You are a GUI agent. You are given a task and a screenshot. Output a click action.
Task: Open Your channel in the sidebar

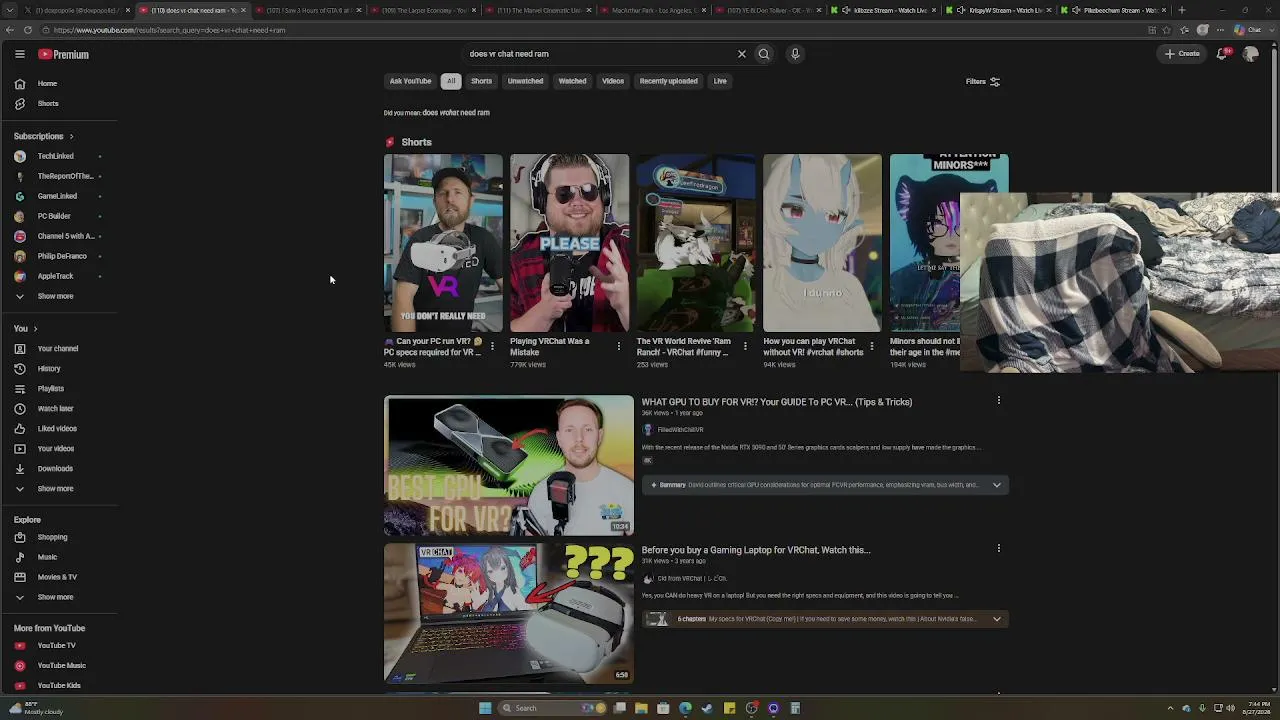tap(58, 349)
